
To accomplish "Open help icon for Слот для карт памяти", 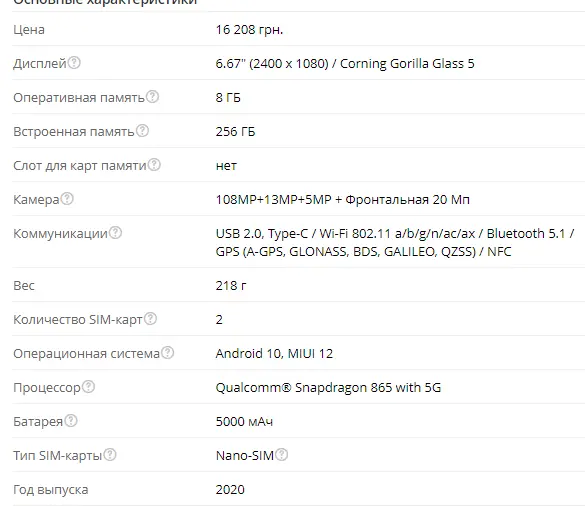I will point(154,165).
